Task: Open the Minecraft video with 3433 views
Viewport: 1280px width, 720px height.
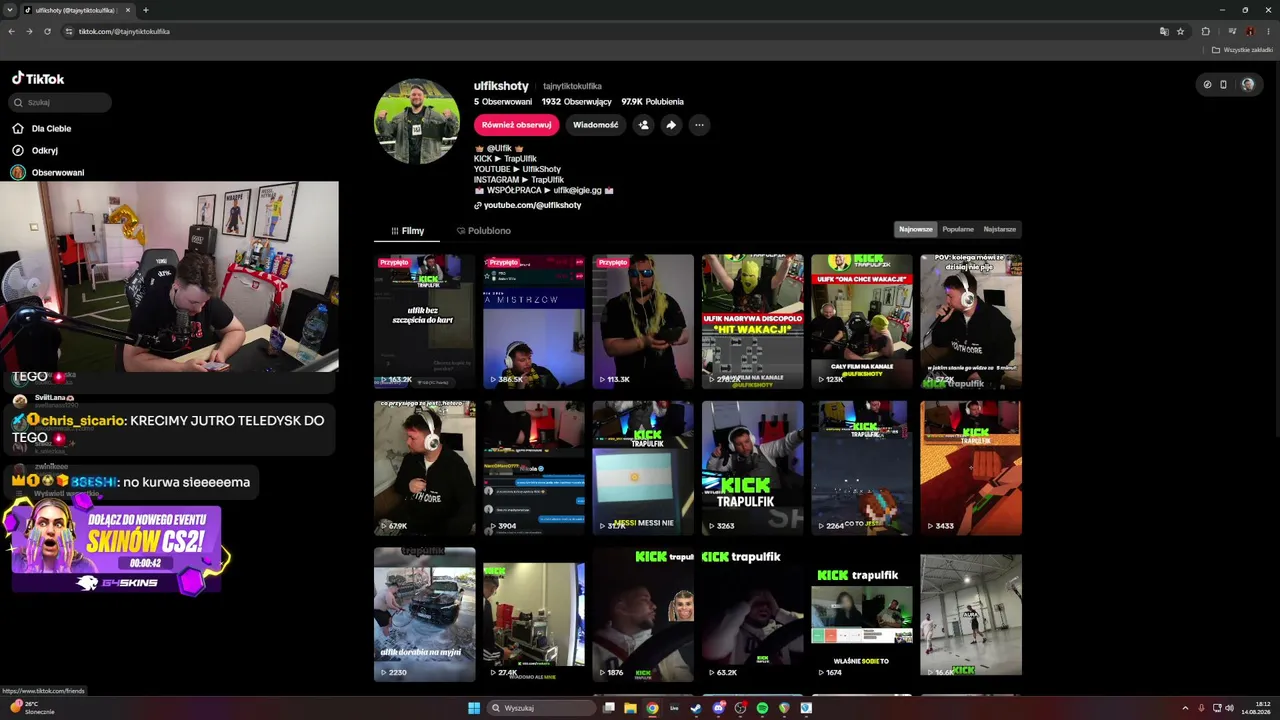Action: click(971, 468)
